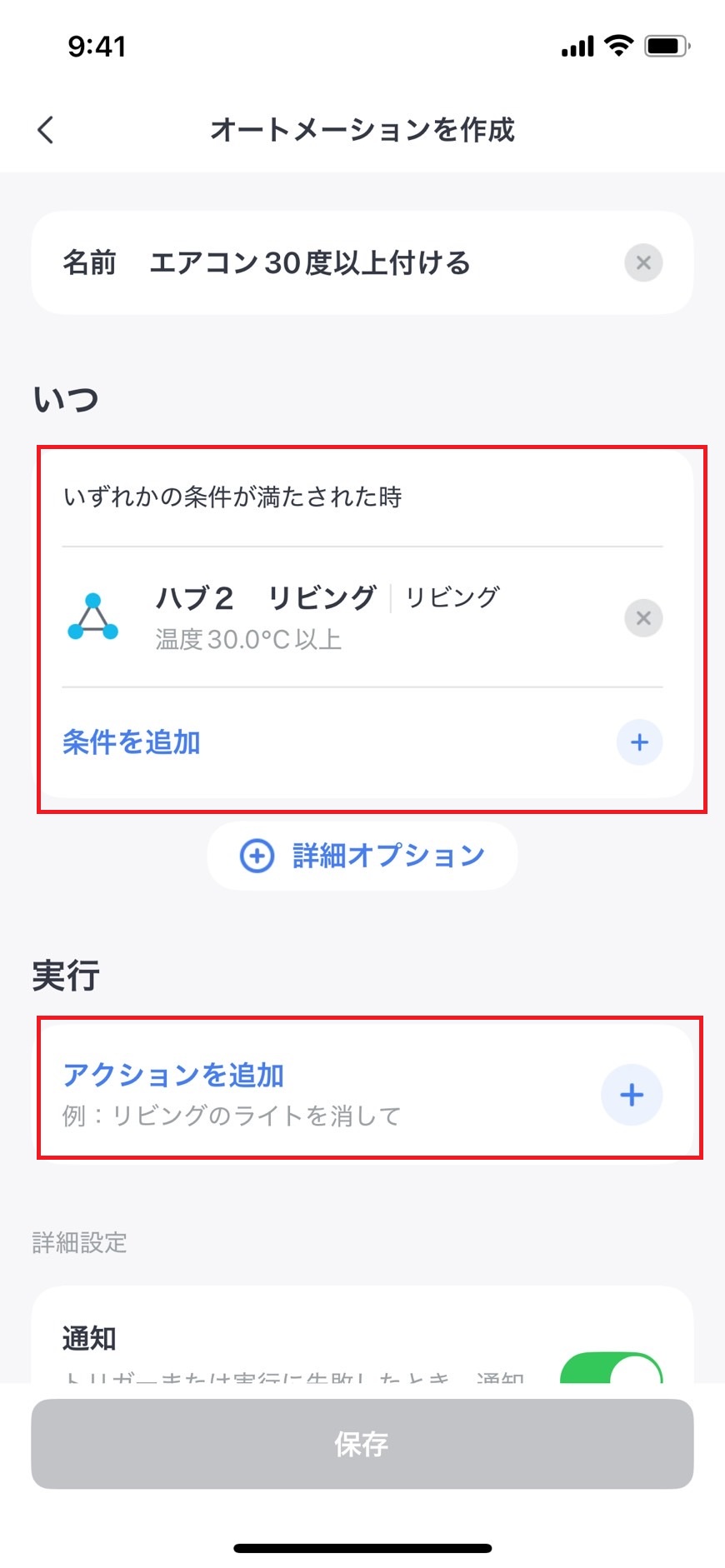Tap the Wi-Fi status icon

click(618, 45)
